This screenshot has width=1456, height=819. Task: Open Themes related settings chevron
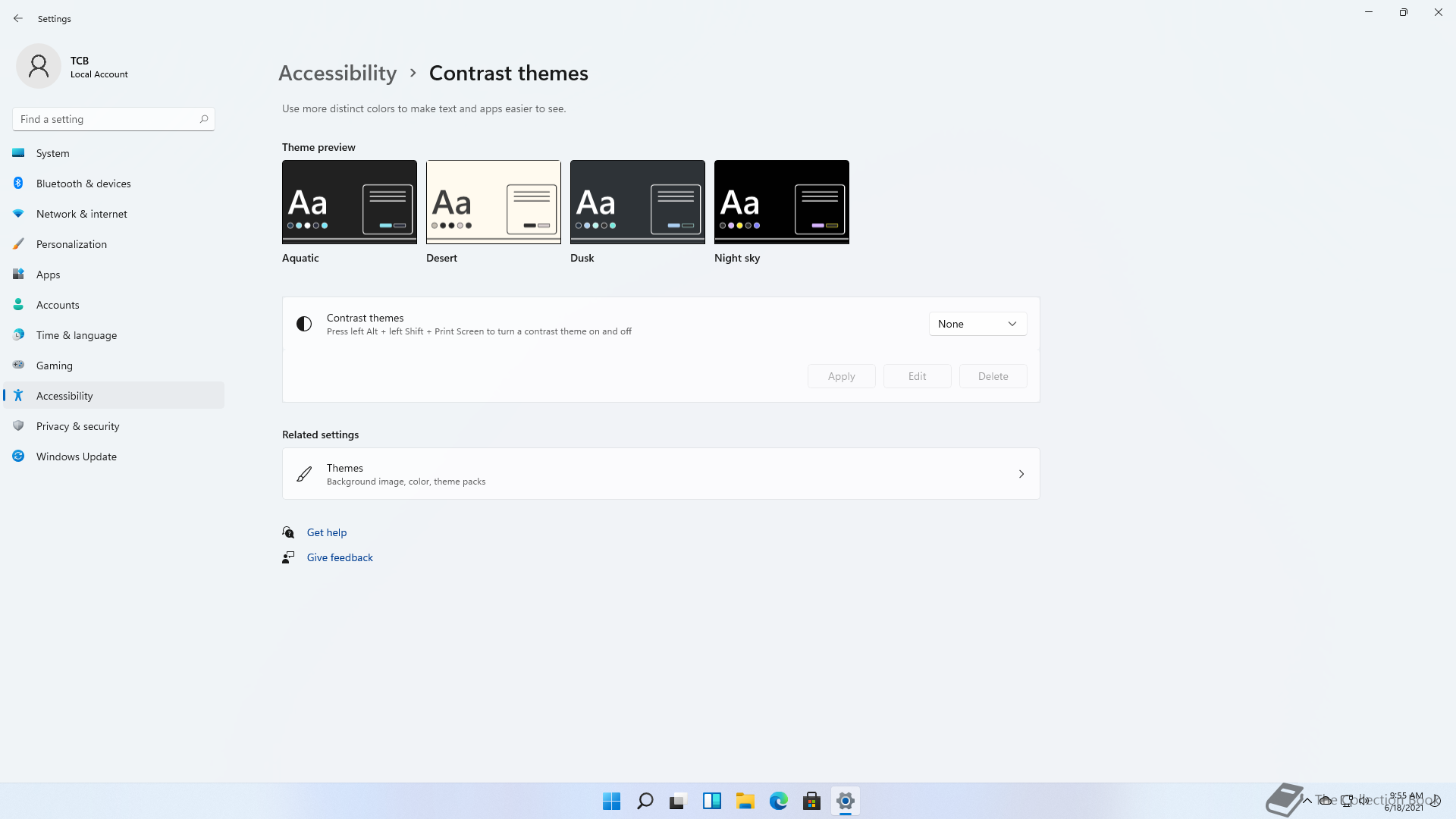(1021, 474)
